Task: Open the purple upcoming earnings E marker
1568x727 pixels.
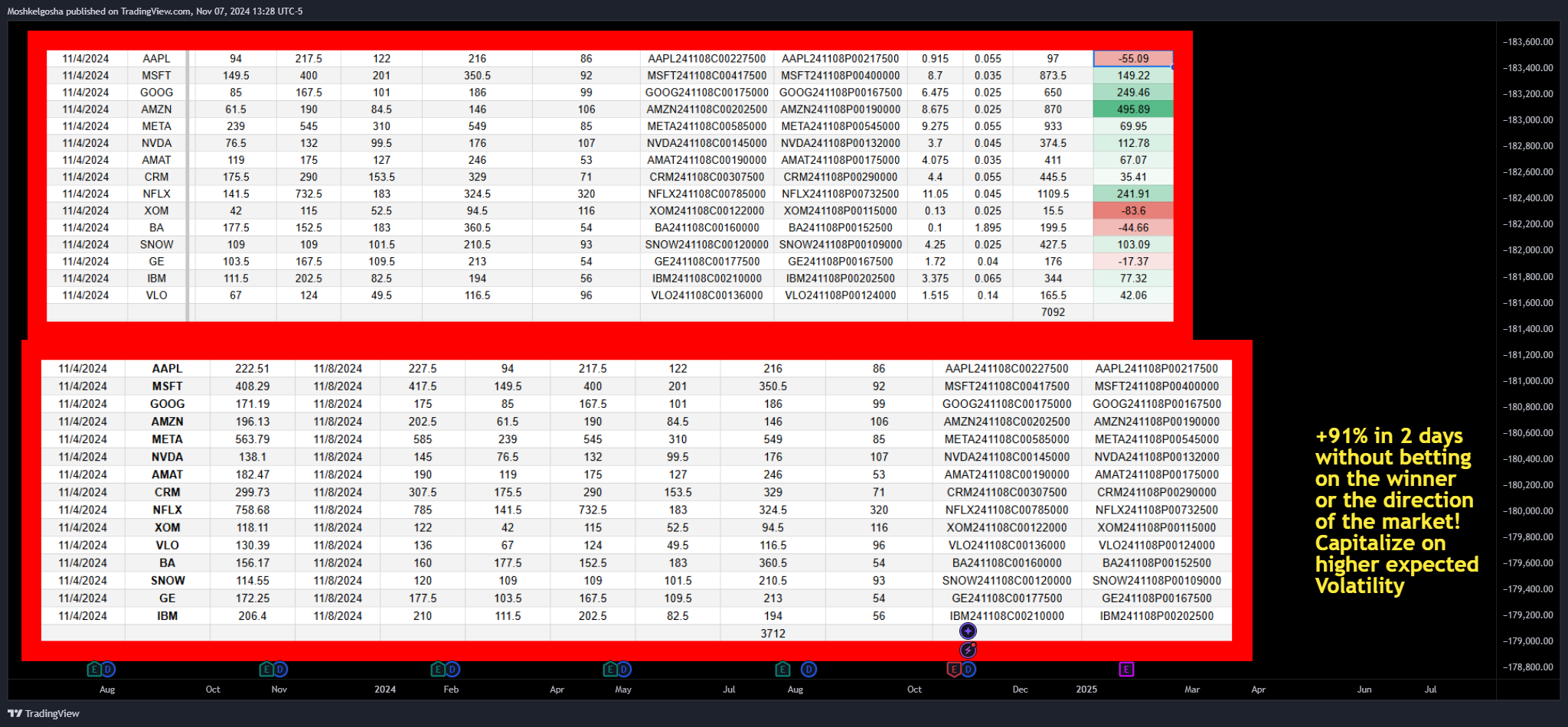Action: click(x=1126, y=670)
